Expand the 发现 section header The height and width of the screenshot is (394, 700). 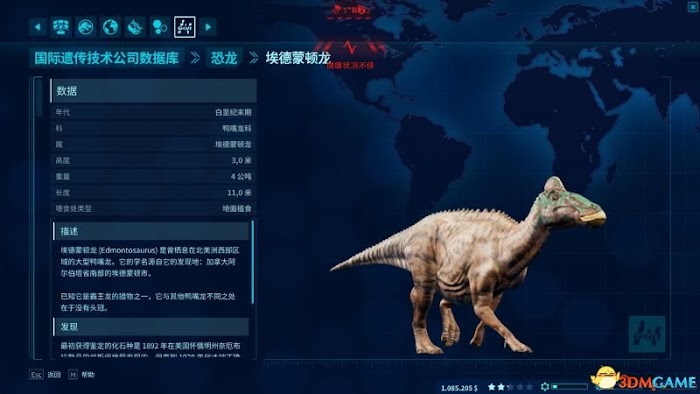tap(151, 327)
